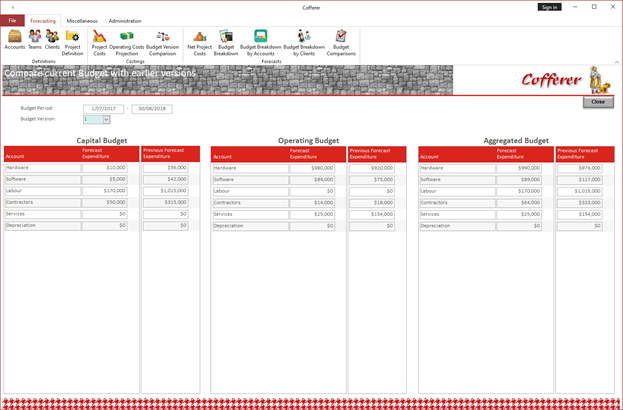This screenshot has height=410, width=623.
Task: Select Operating Budget Hardware forecast $980,000
Action: [x=312, y=168]
